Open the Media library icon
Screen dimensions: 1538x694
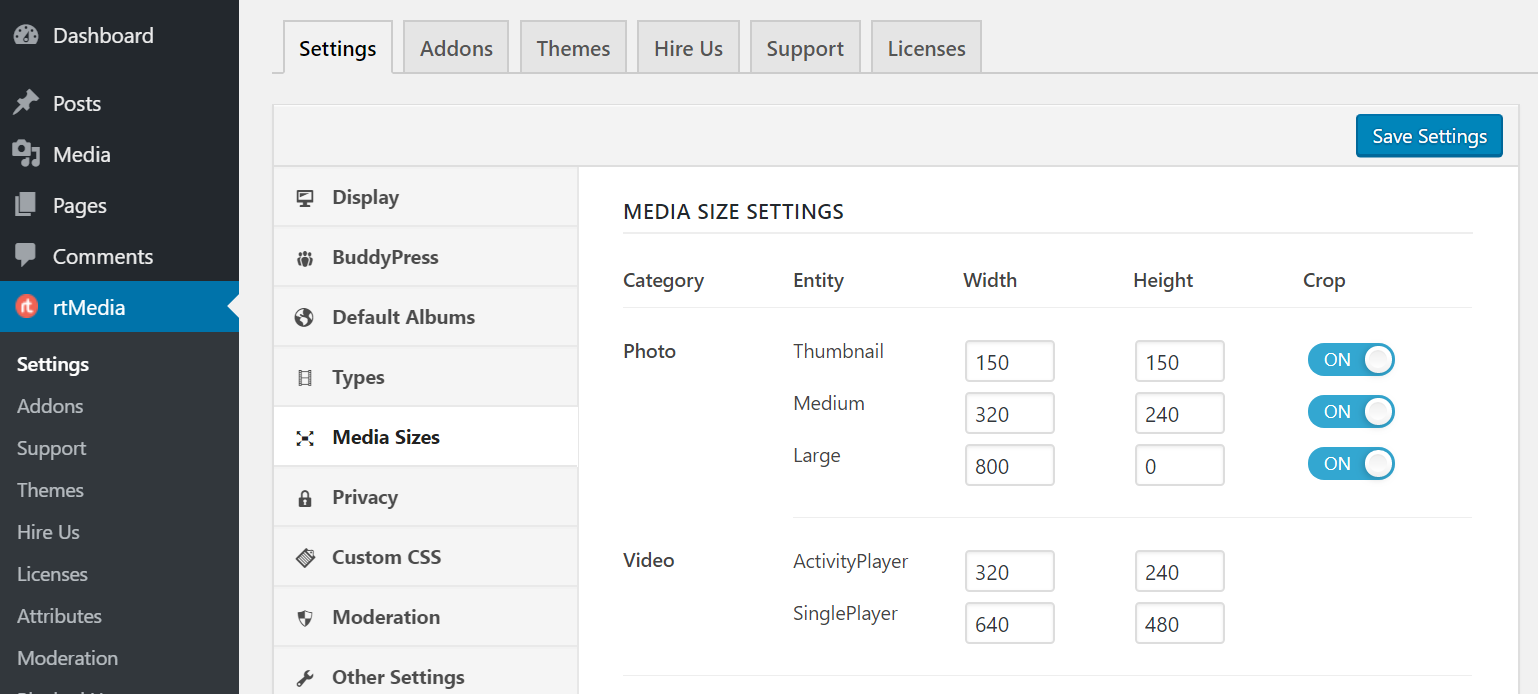(24, 154)
